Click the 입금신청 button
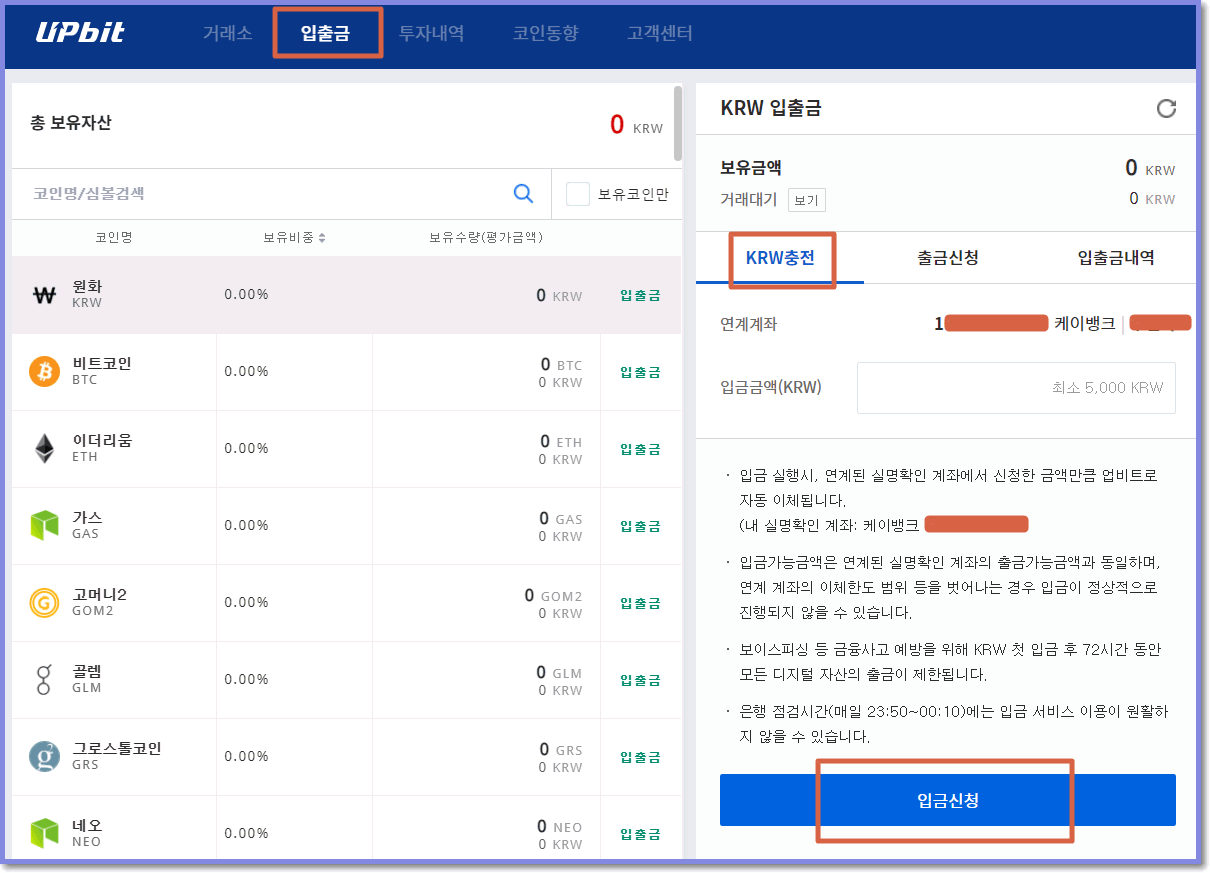 [946, 800]
